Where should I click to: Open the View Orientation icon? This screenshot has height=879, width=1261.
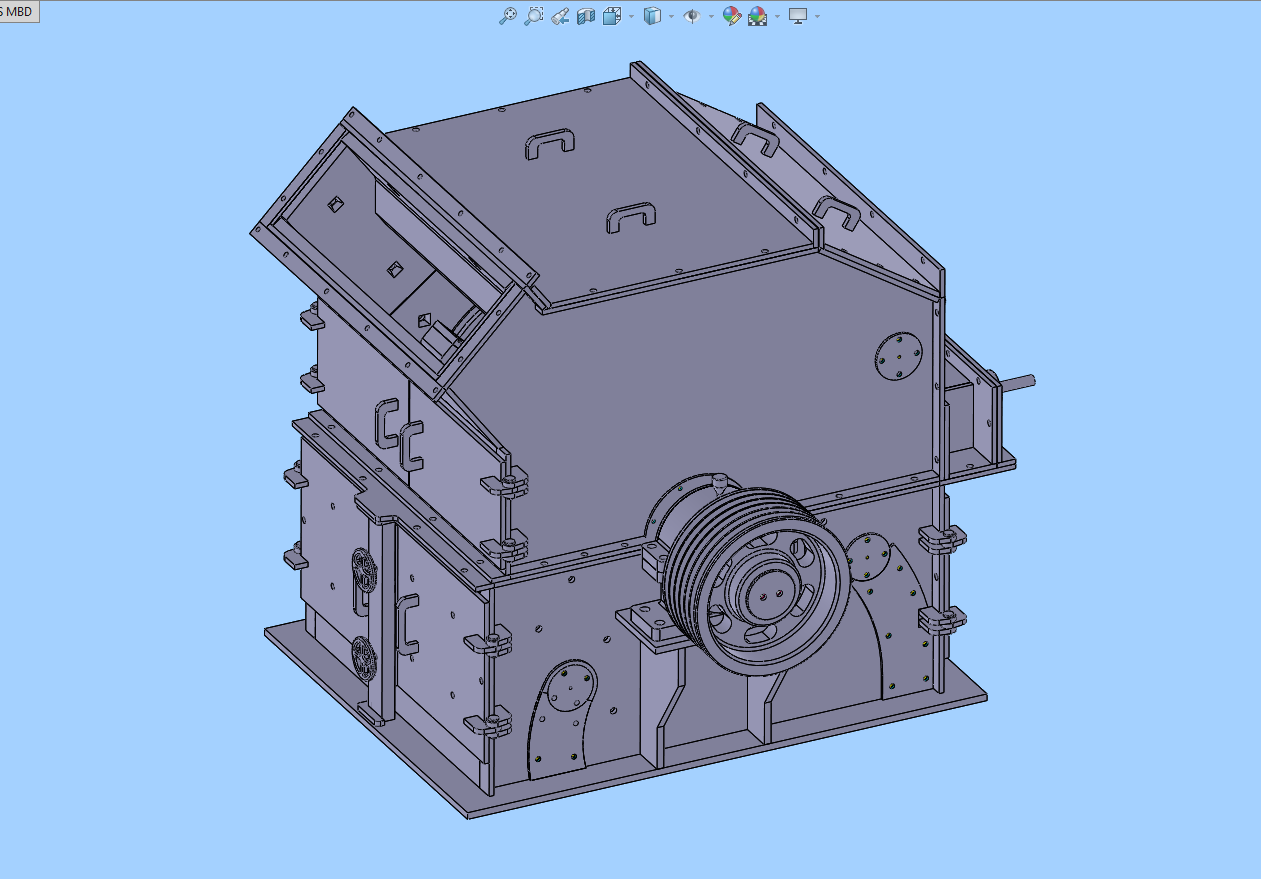coord(612,16)
